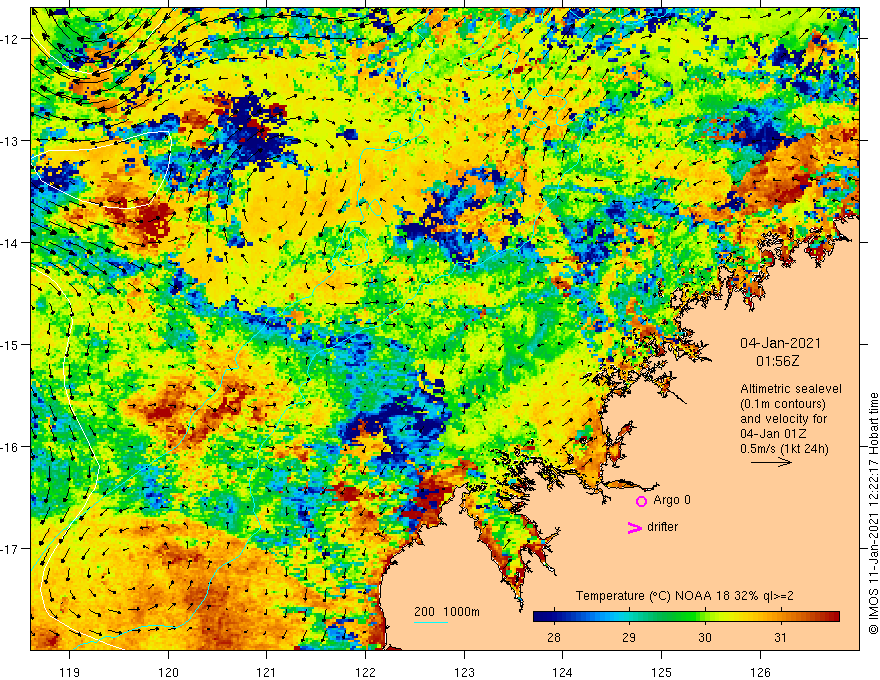Click the longitude axis label 122
The image size is (880, 680).
pyautogui.click(x=365, y=672)
